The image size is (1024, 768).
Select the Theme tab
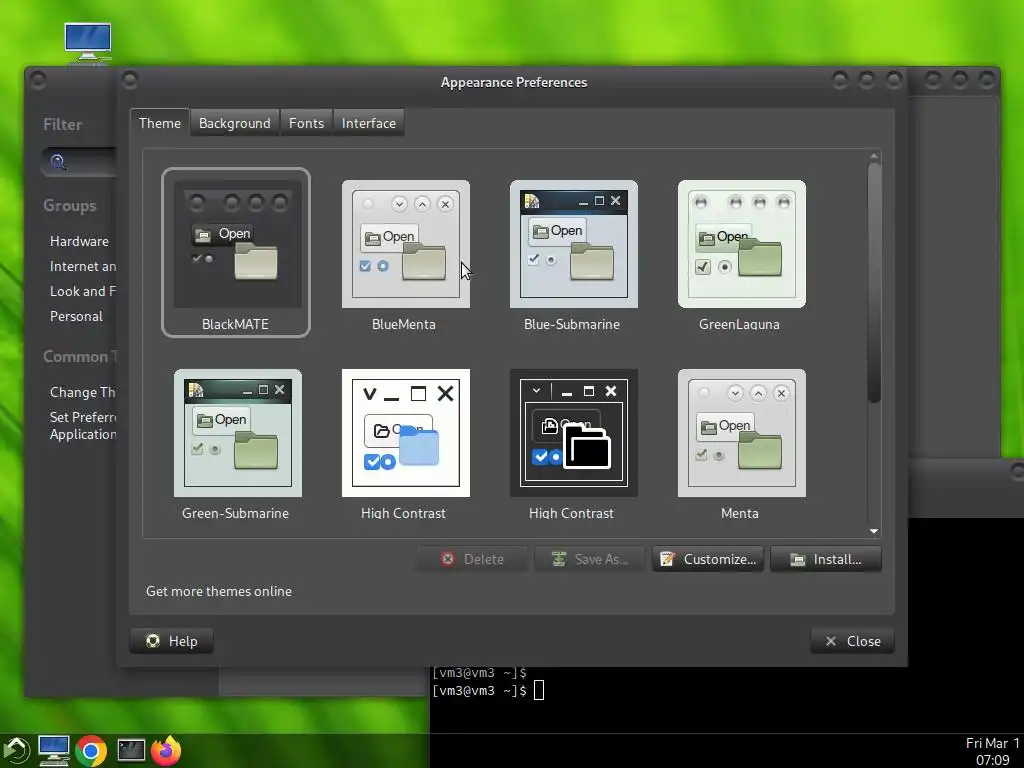click(159, 123)
